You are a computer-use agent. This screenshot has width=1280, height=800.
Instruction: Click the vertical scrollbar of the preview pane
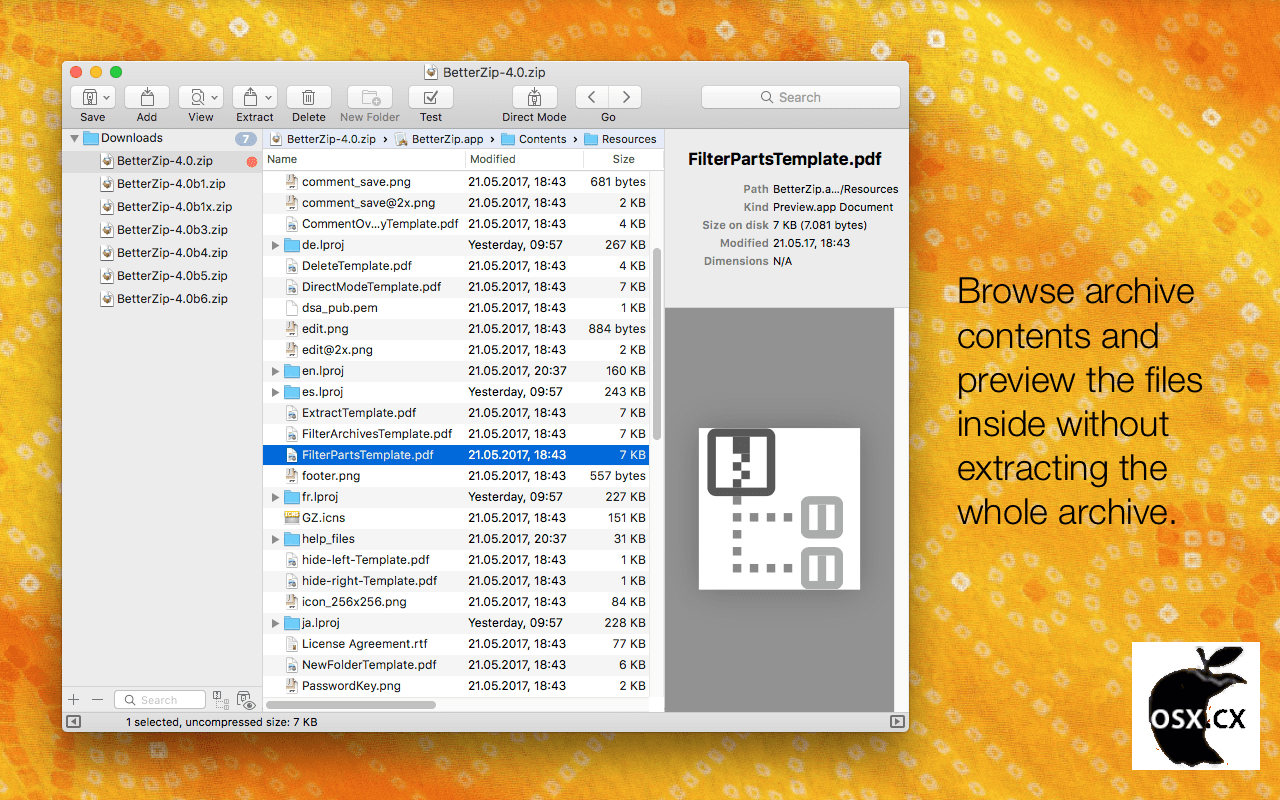[x=900, y=510]
